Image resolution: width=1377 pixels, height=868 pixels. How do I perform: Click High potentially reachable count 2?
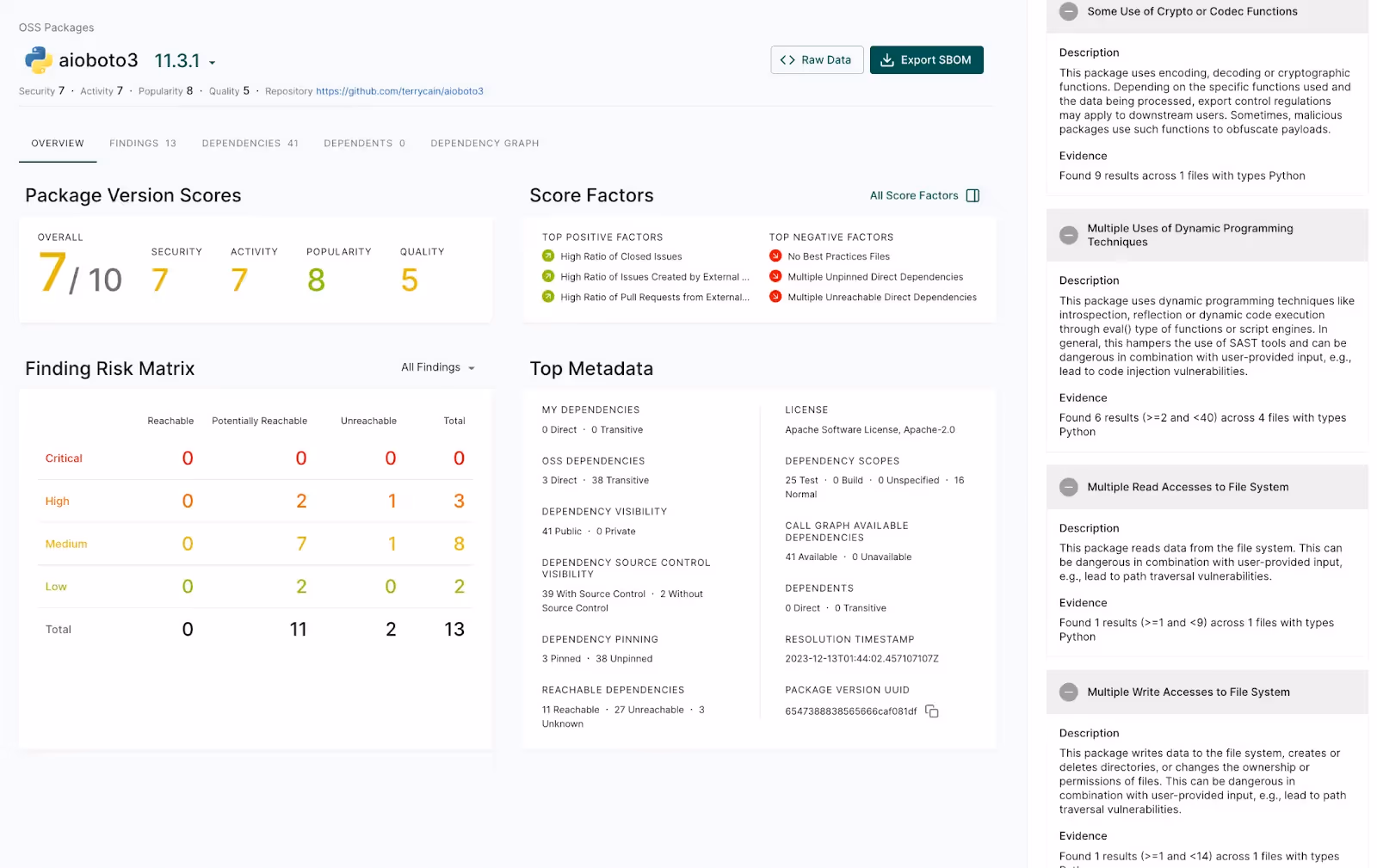click(x=301, y=501)
